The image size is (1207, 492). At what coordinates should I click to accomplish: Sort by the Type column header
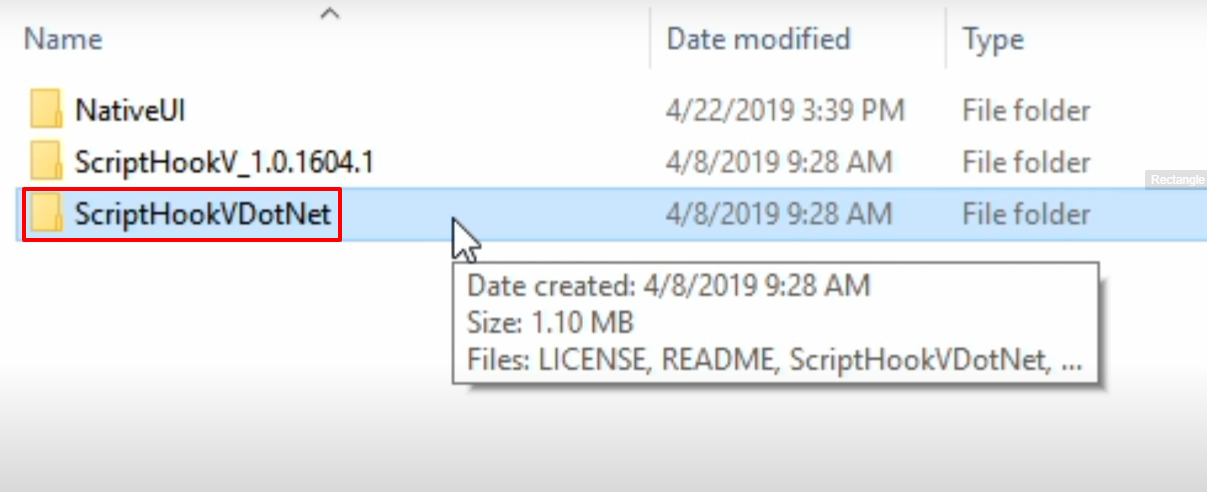(993, 40)
